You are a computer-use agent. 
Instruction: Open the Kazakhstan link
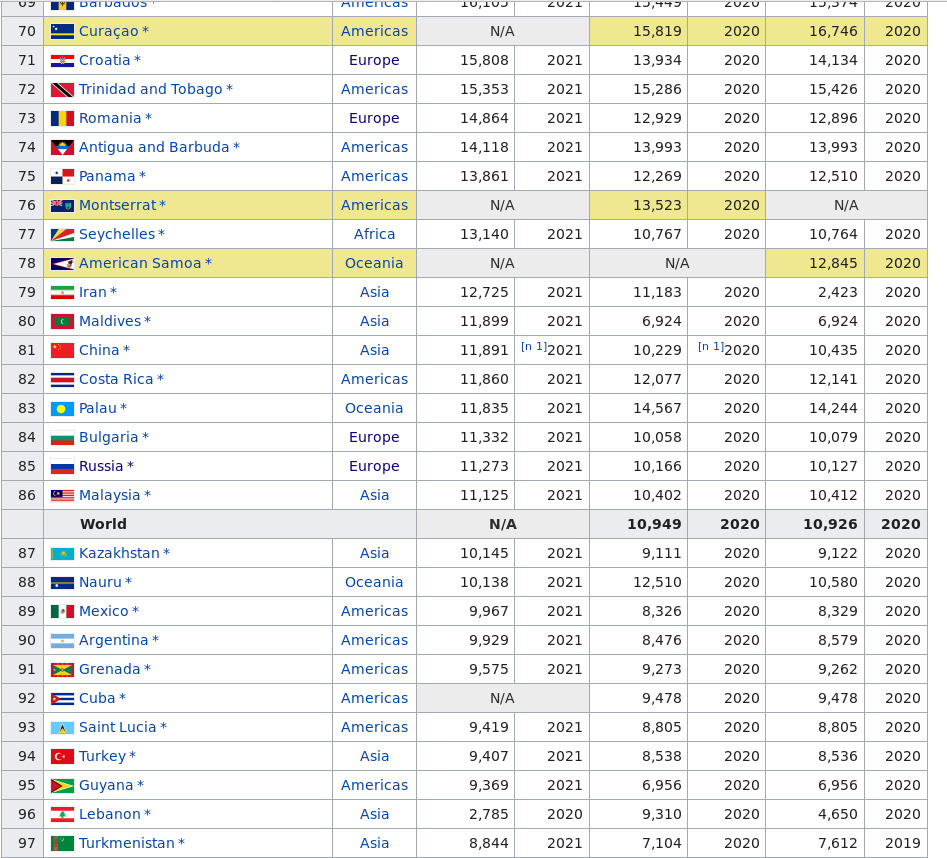coord(120,553)
